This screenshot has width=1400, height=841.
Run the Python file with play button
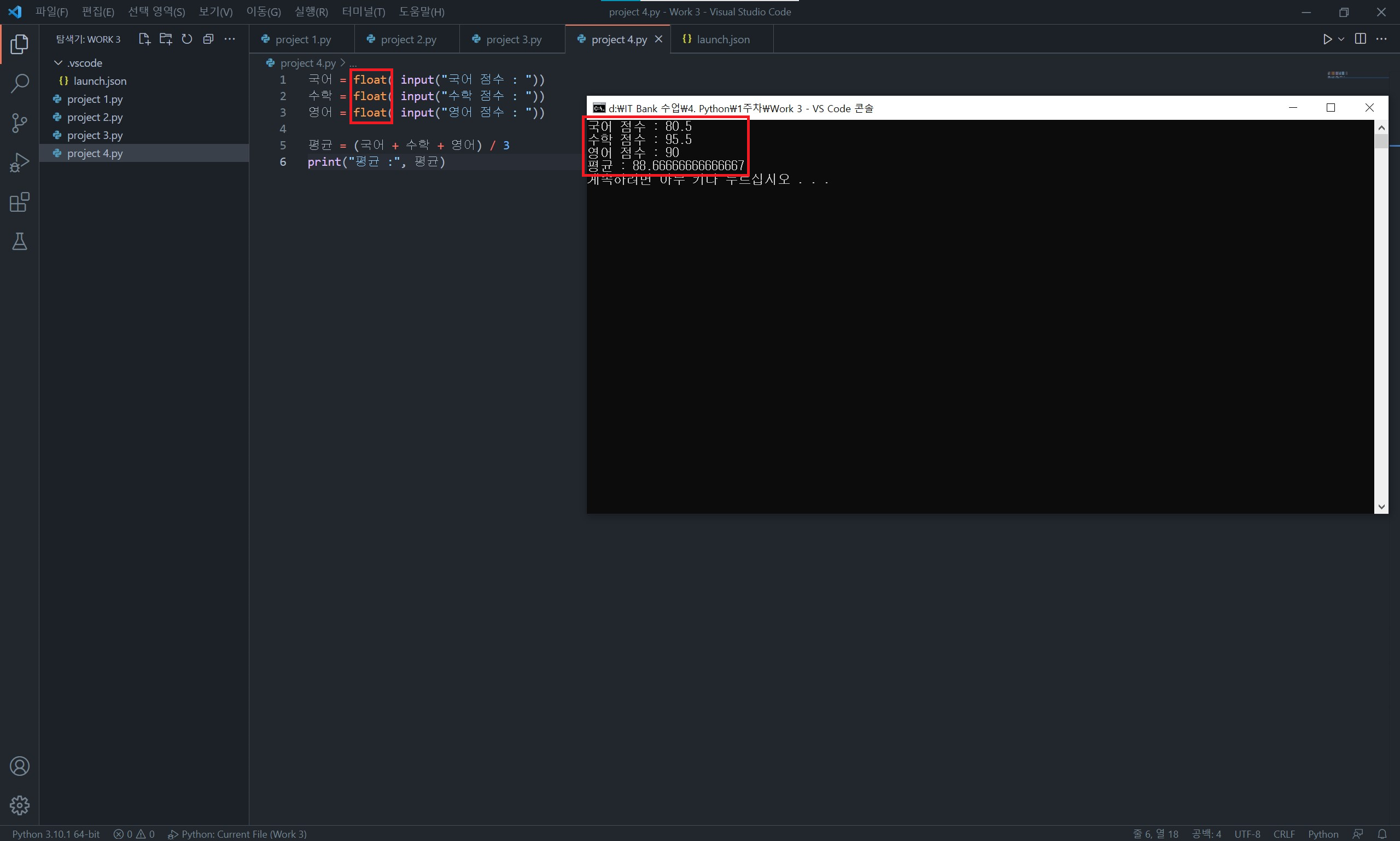(x=1327, y=39)
